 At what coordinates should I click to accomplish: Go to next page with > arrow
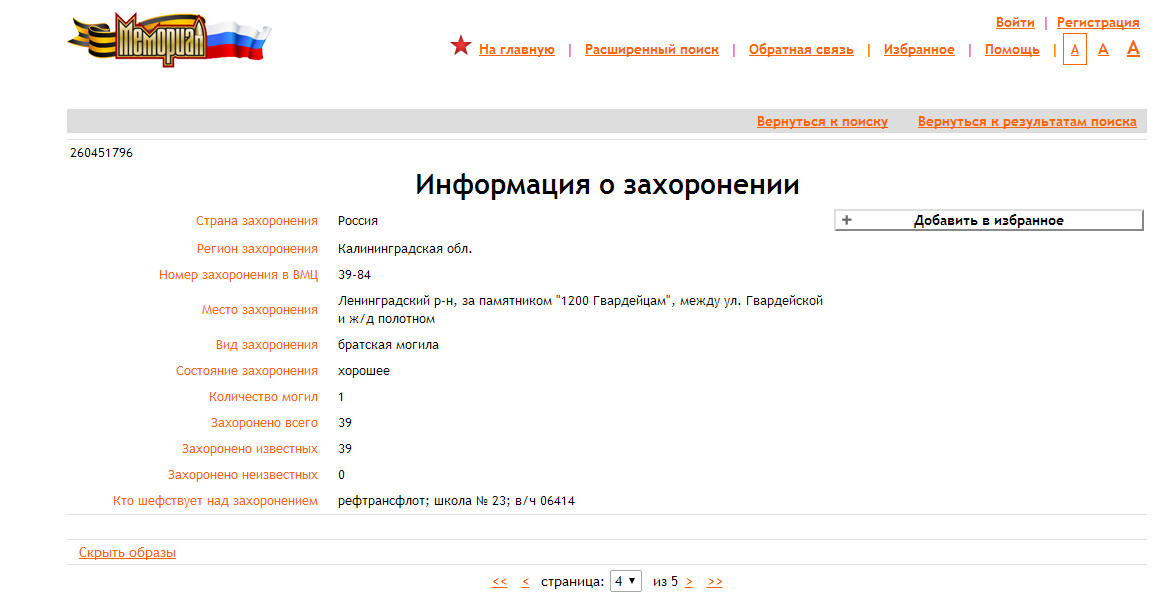(689, 582)
